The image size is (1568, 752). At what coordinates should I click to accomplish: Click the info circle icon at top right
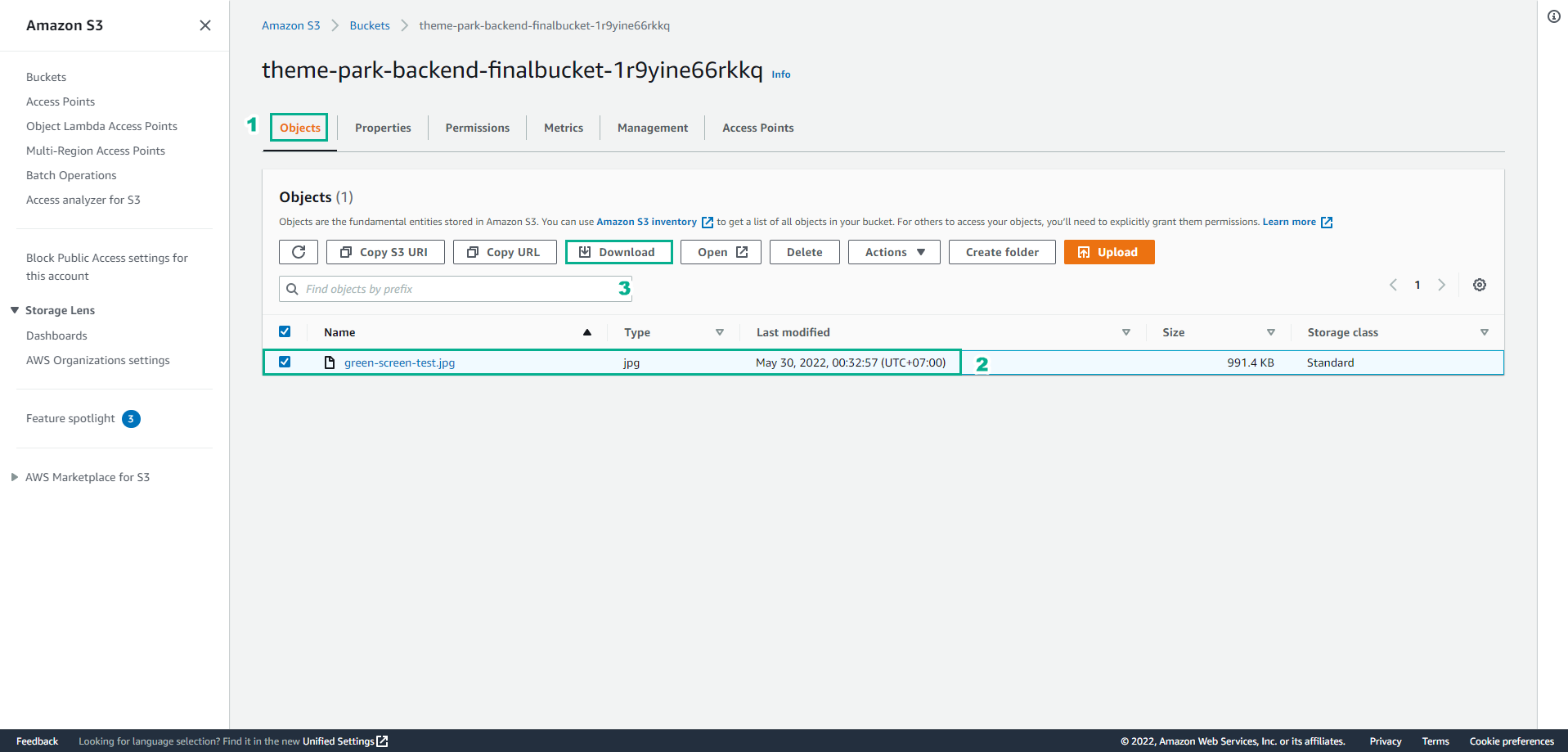tap(1554, 16)
